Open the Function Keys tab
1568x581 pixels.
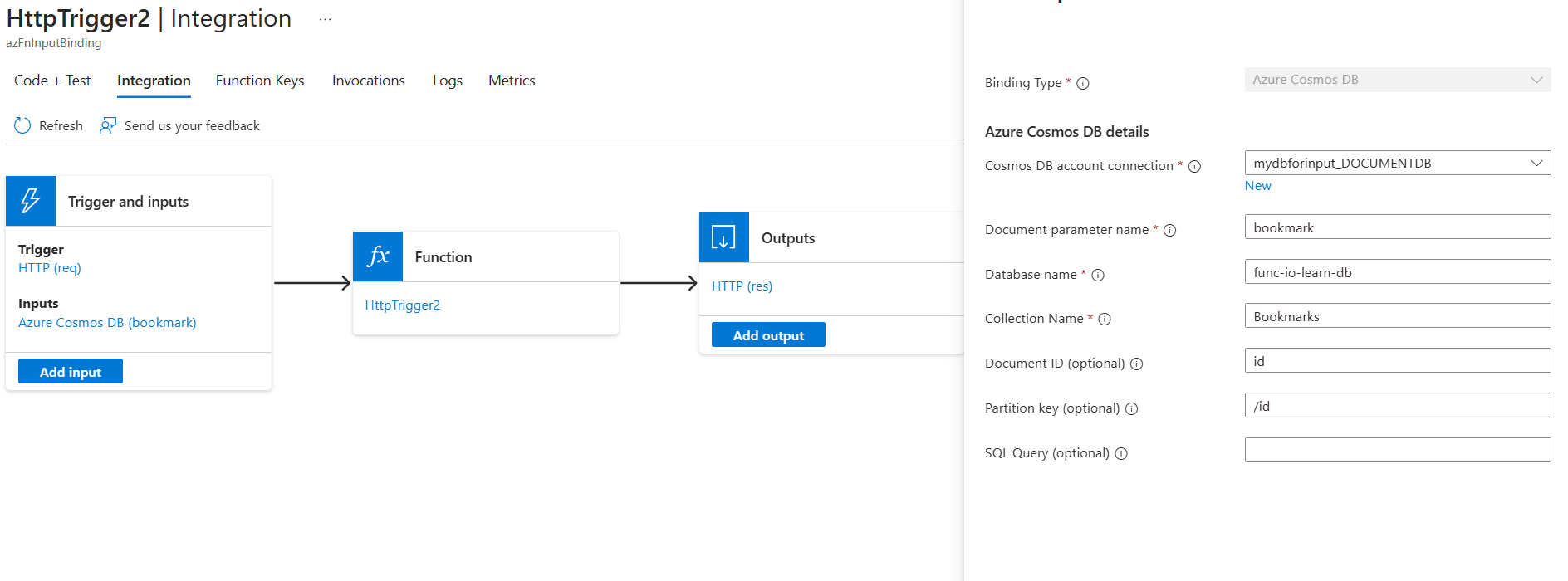click(260, 81)
